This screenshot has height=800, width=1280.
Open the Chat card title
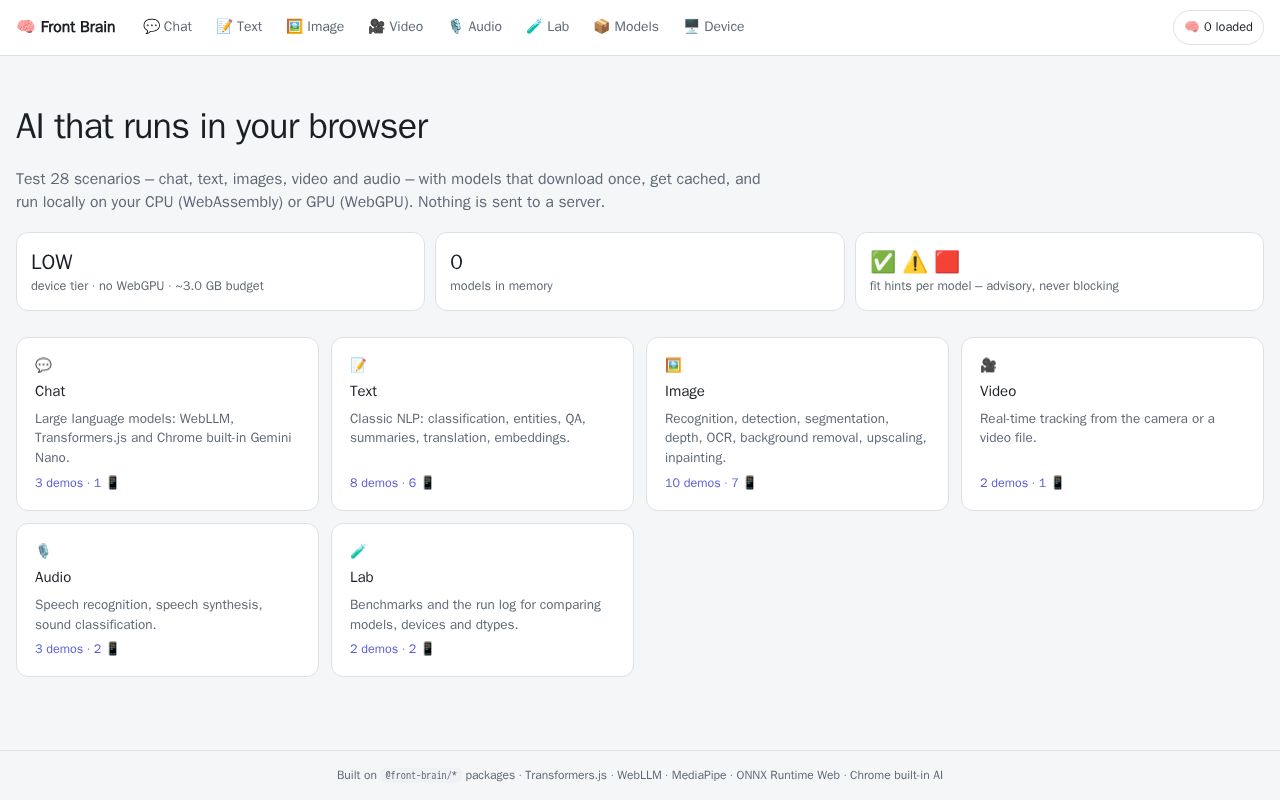tap(50, 391)
